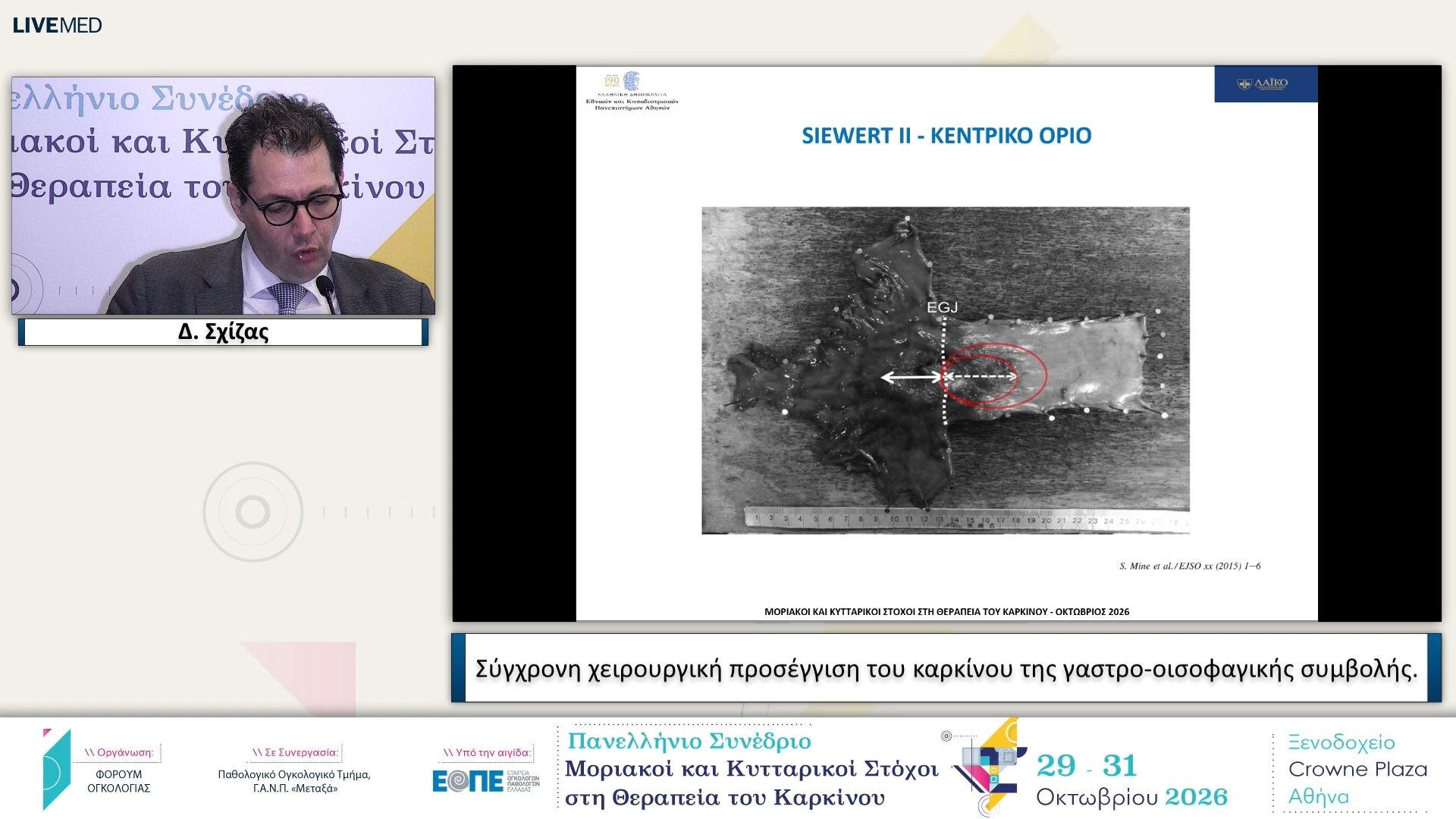Click 'Μοριακοί και Κυτταρικοί Στόχοι' banner line
This screenshot has width=1456, height=819.
point(752,769)
